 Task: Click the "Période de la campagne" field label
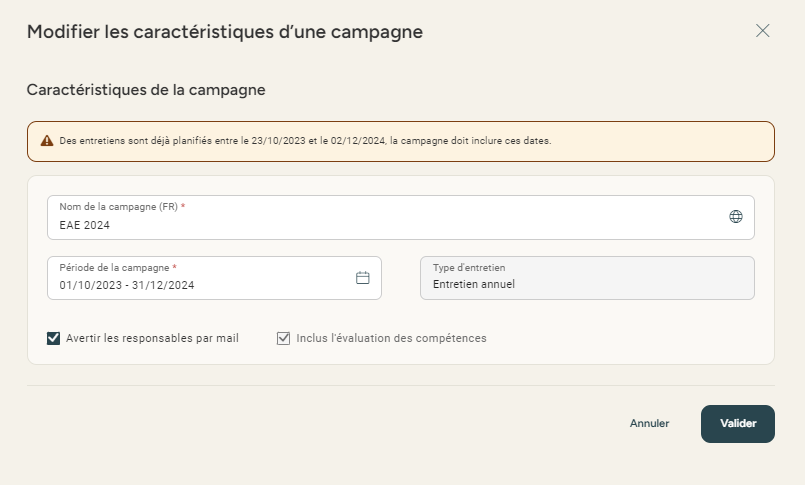pos(114,268)
